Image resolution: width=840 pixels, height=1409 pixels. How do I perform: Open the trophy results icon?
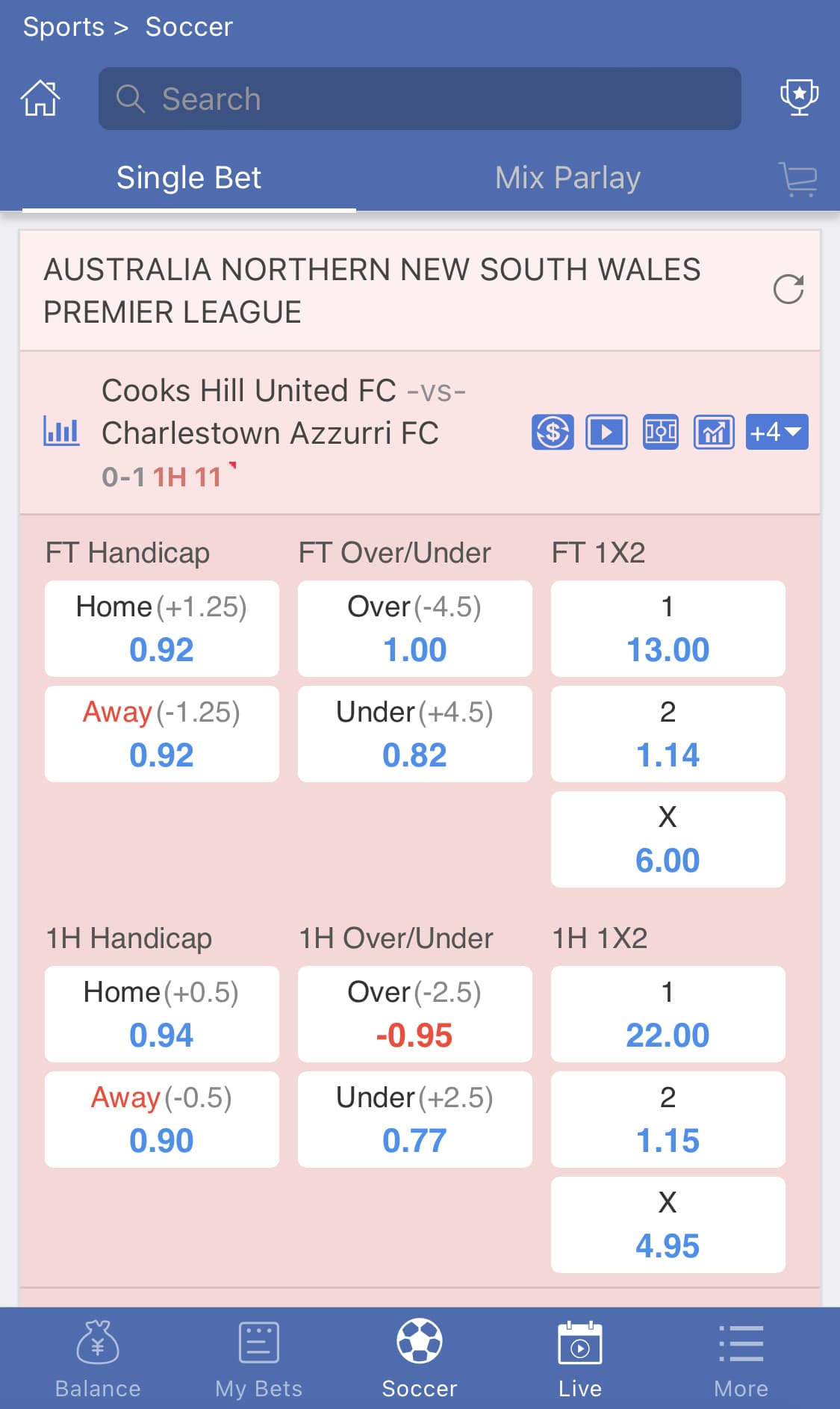coord(799,98)
